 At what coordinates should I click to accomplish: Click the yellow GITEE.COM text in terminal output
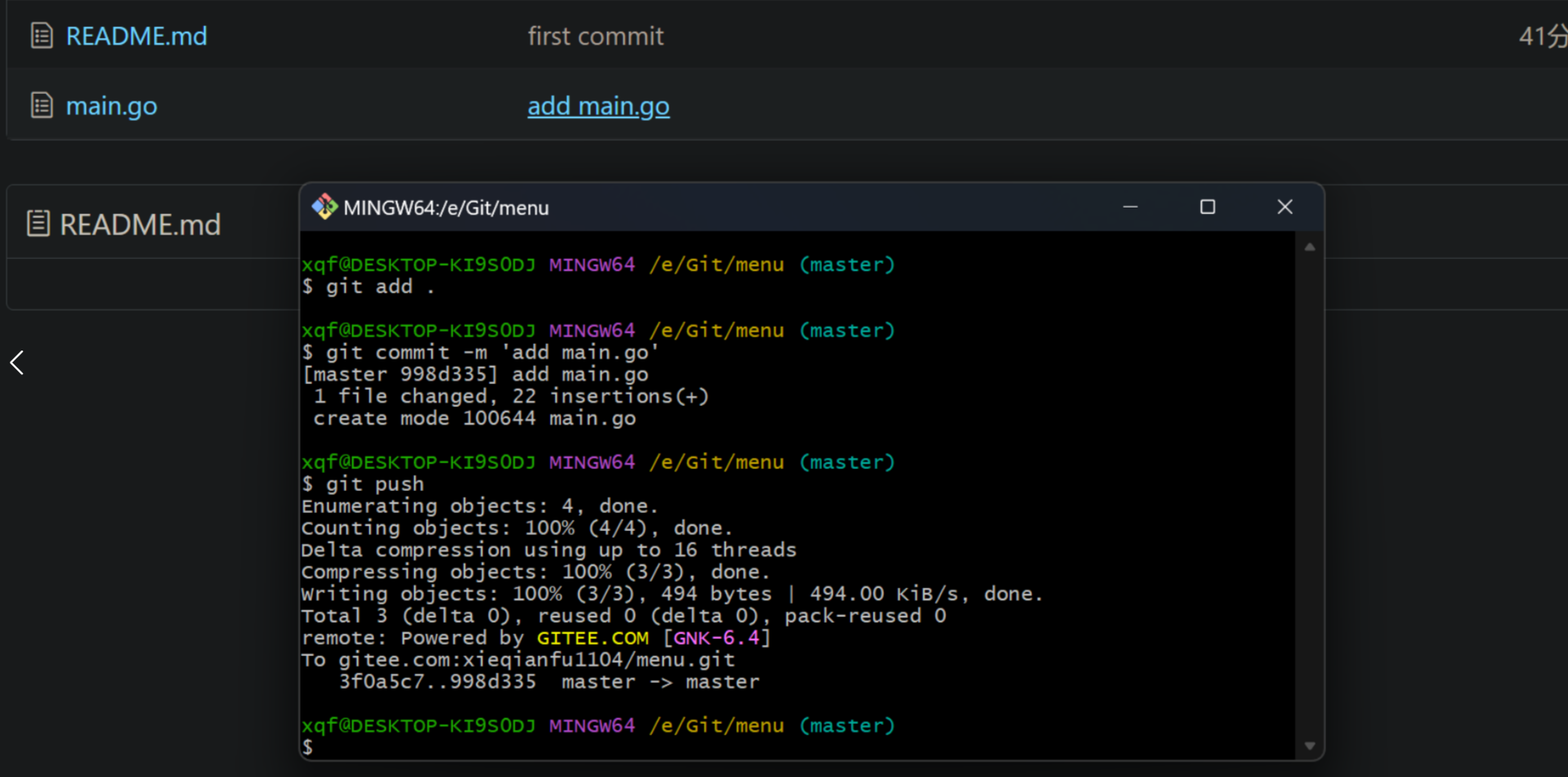coord(592,638)
